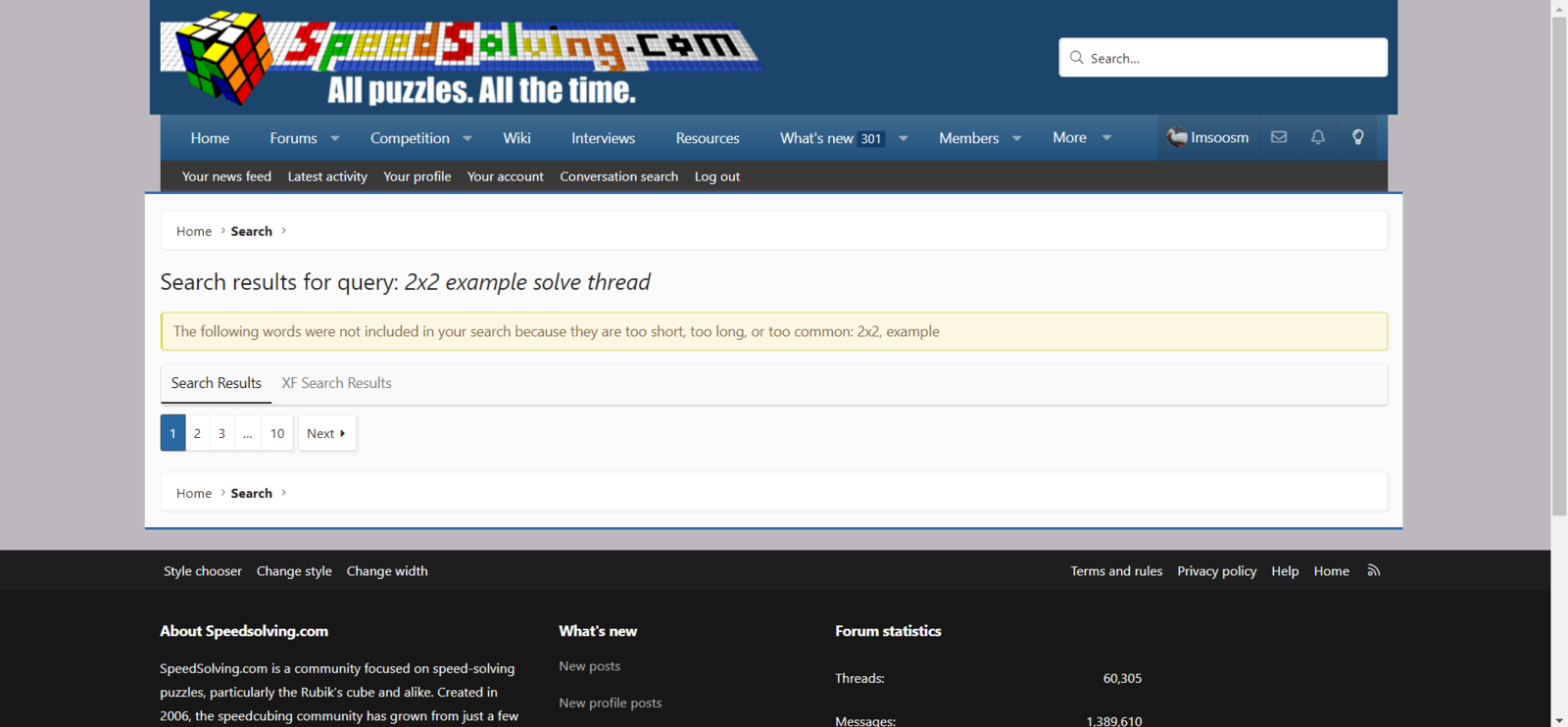
Task: Click the Change style footer link
Action: [294, 571]
